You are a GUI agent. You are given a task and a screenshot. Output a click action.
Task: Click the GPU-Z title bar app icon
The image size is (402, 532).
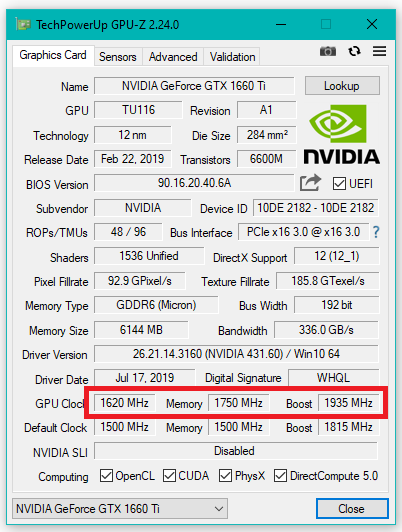(x=23, y=25)
